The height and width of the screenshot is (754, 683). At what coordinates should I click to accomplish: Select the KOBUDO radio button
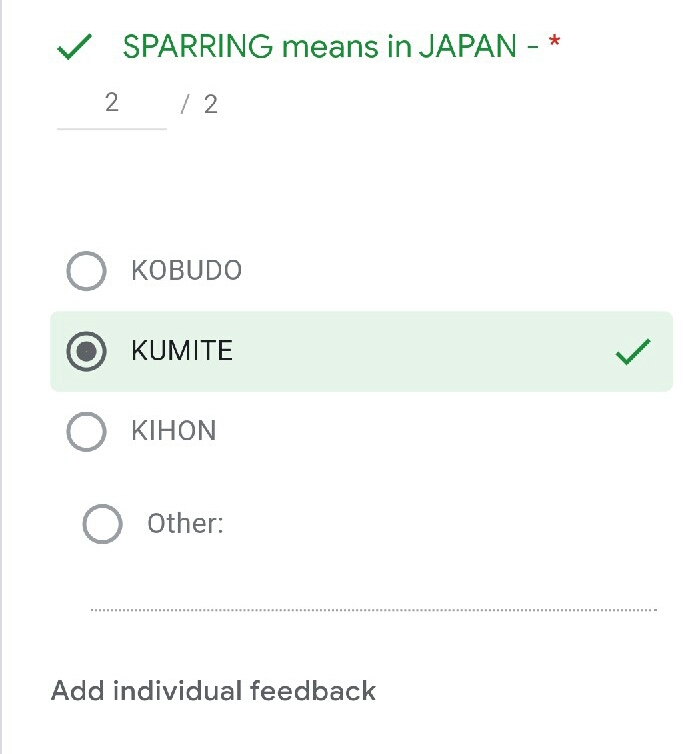pyautogui.click(x=86, y=271)
